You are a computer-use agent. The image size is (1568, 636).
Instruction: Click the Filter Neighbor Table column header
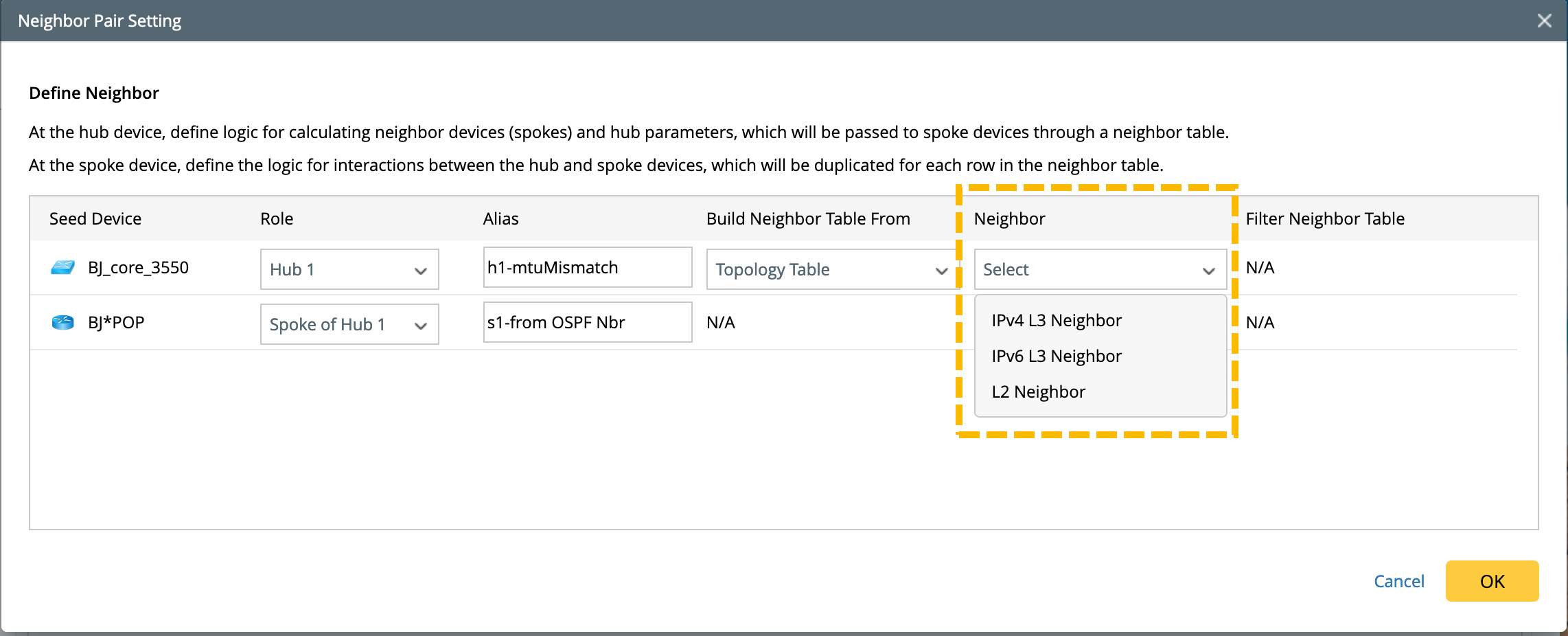[1325, 219]
